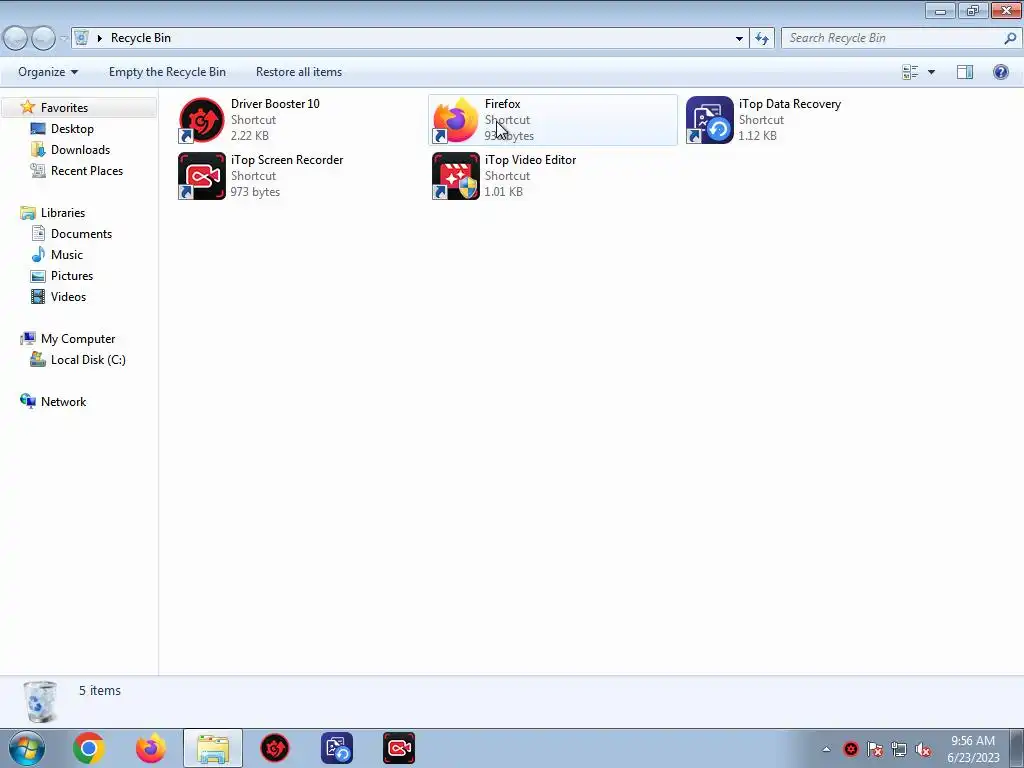
Task: Click the Firefox file name text
Action: coord(502,104)
